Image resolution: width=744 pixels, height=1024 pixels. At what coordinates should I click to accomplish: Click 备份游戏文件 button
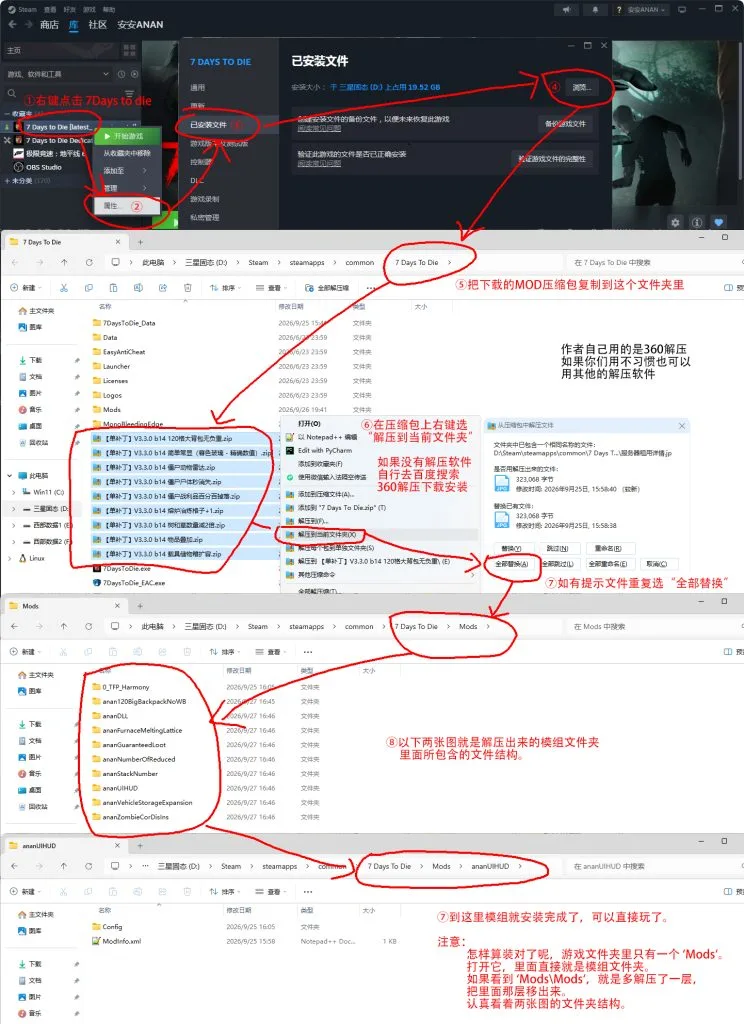click(x=565, y=123)
